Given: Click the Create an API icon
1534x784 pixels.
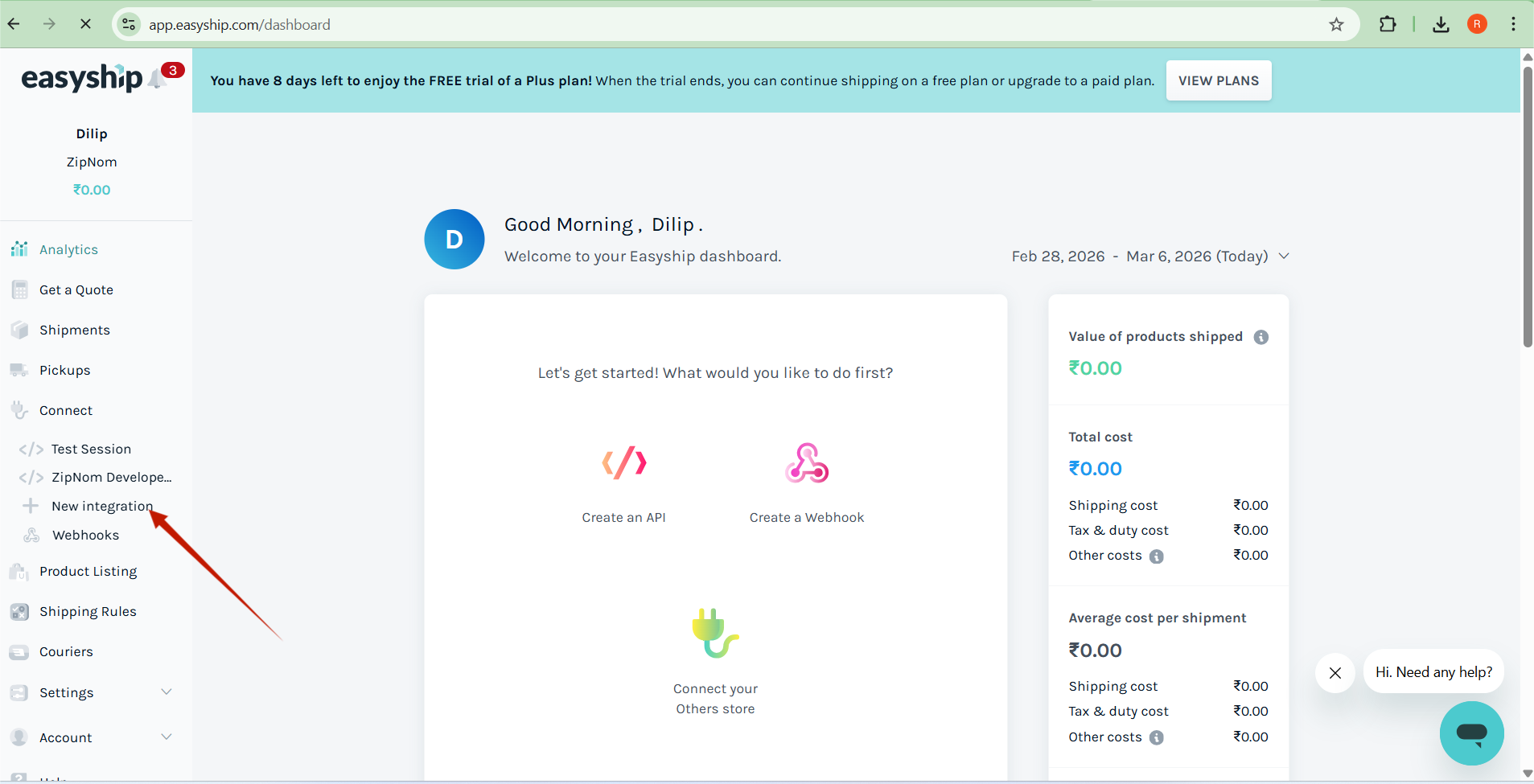Looking at the screenshot, I should coord(624,463).
